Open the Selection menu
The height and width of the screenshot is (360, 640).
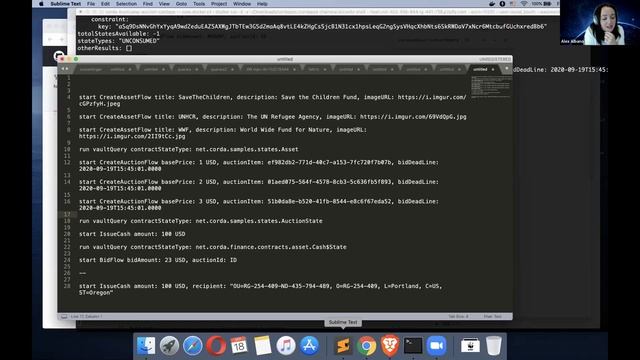coord(126,4)
